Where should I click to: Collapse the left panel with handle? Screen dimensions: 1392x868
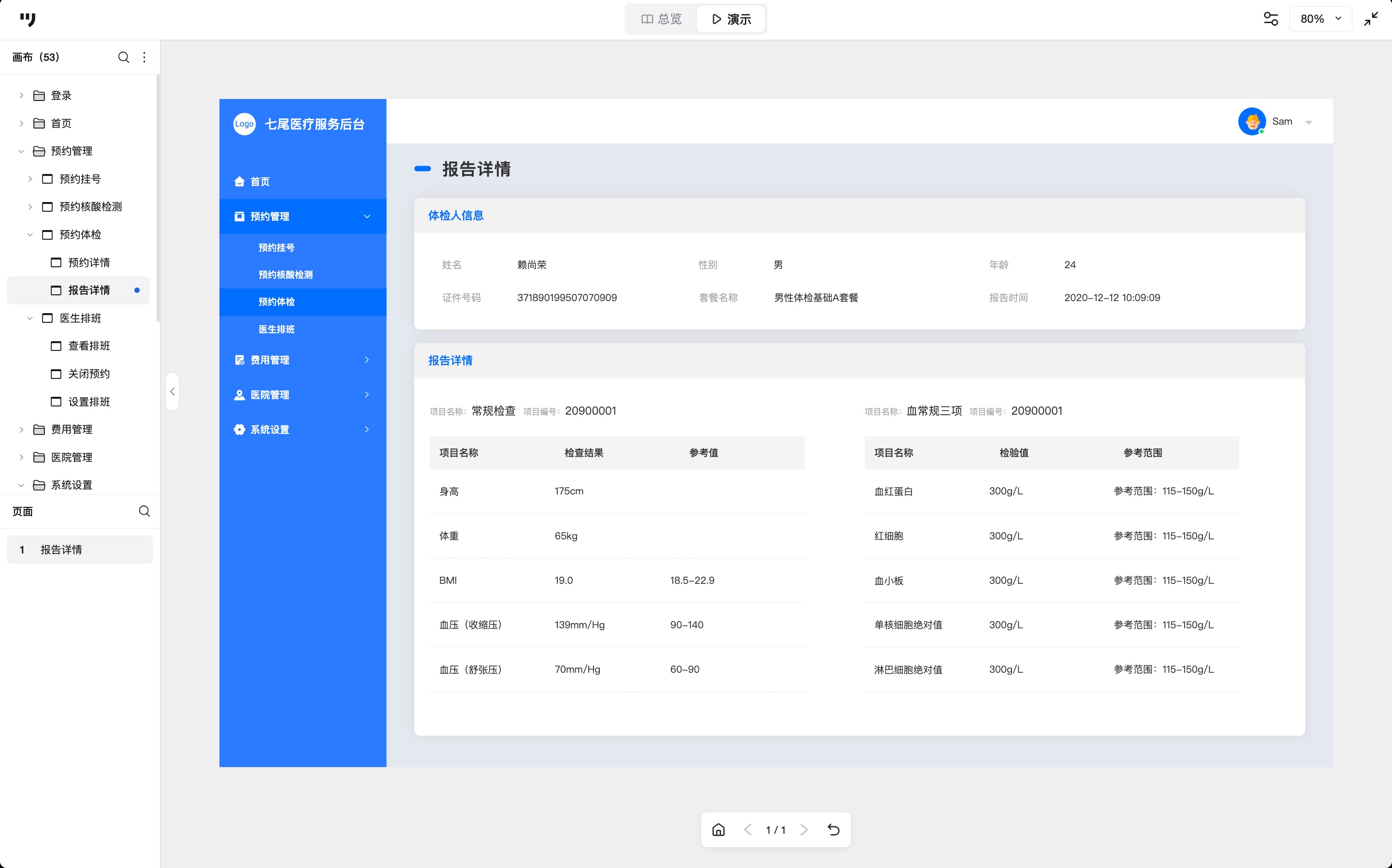172,391
